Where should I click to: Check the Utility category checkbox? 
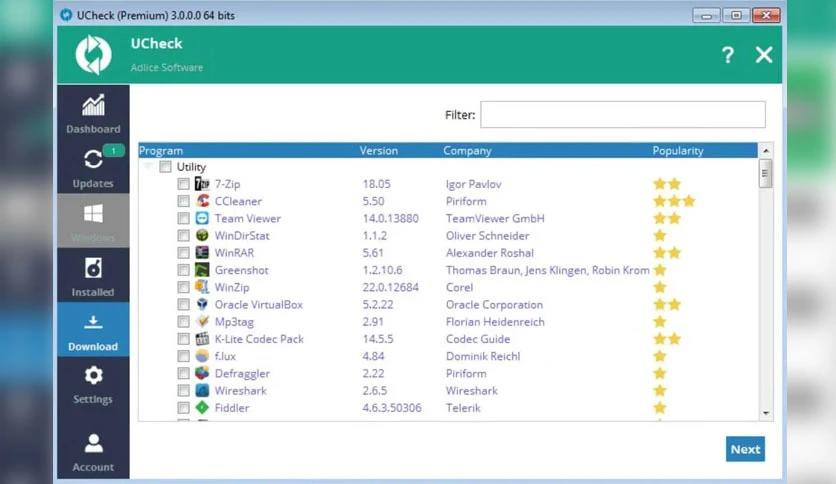165,167
